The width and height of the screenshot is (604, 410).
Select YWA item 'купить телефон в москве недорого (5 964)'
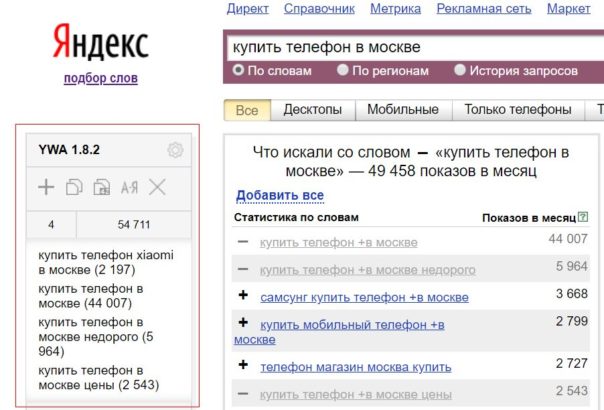click(x=96, y=337)
